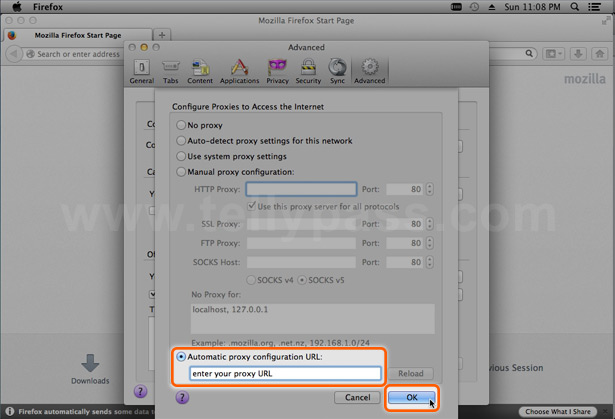This screenshot has width=615, height=419.
Task: Open the Privacy mask icon pane
Action: pyautogui.click(x=277, y=71)
